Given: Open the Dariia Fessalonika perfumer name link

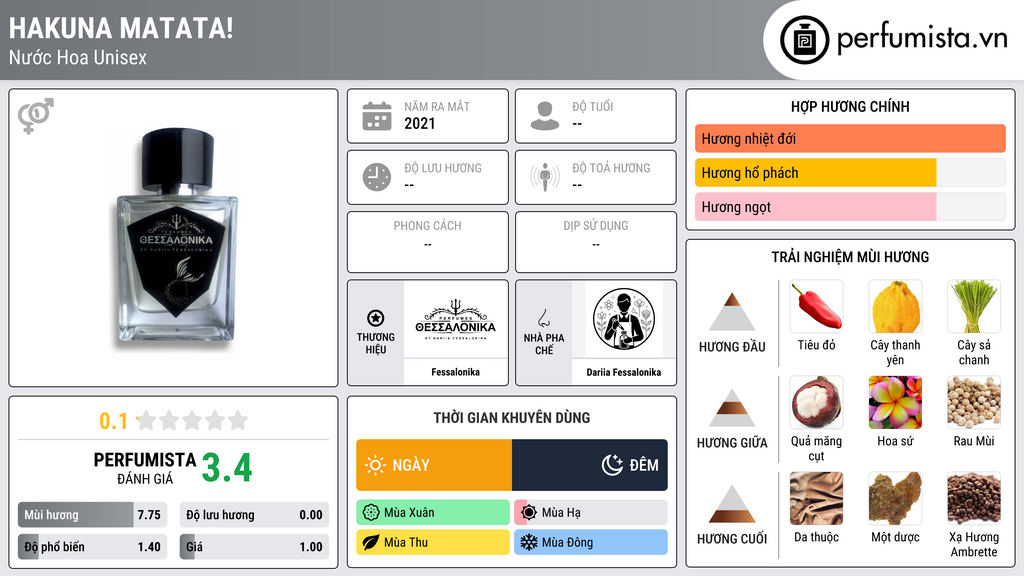Looking at the screenshot, I should coord(624,372).
